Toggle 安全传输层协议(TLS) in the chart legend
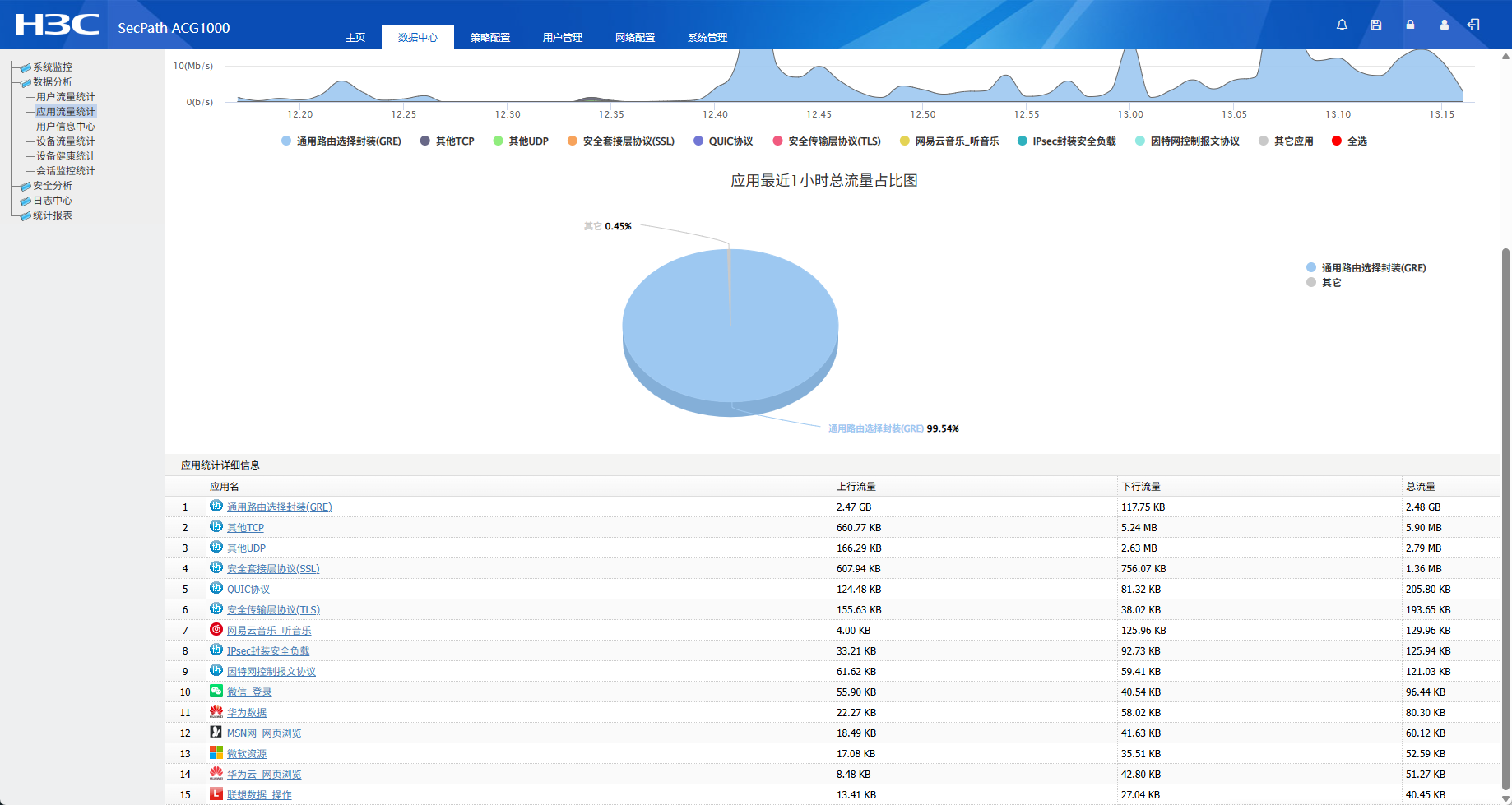 pos(827,141)
